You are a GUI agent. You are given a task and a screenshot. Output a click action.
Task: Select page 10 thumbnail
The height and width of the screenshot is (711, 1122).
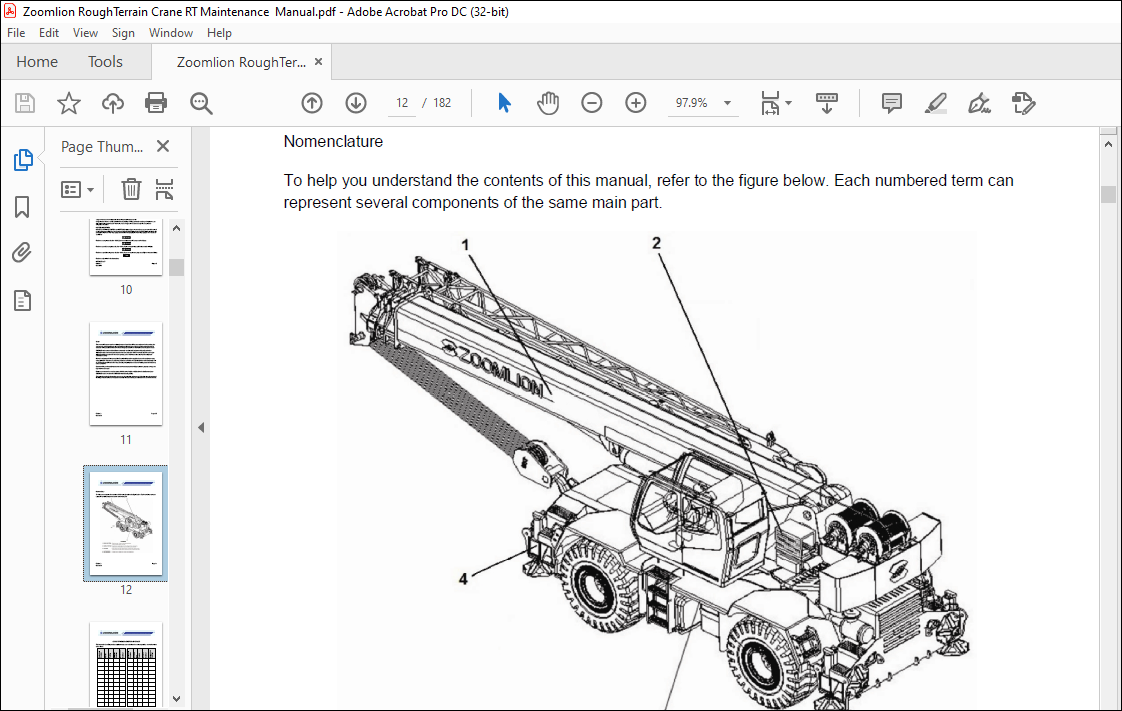coord(126,247)
